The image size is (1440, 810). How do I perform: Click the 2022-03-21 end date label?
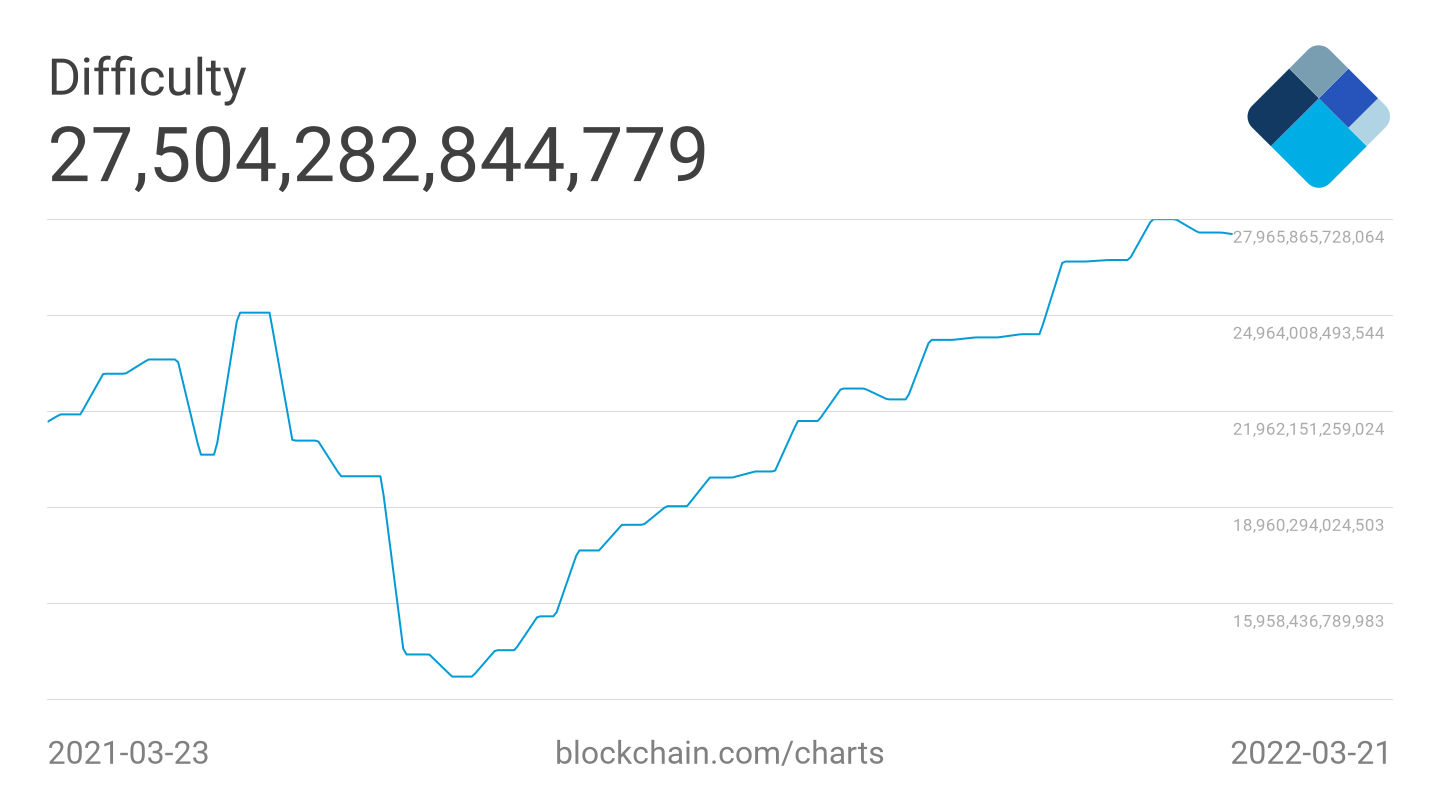[1310, 752]
